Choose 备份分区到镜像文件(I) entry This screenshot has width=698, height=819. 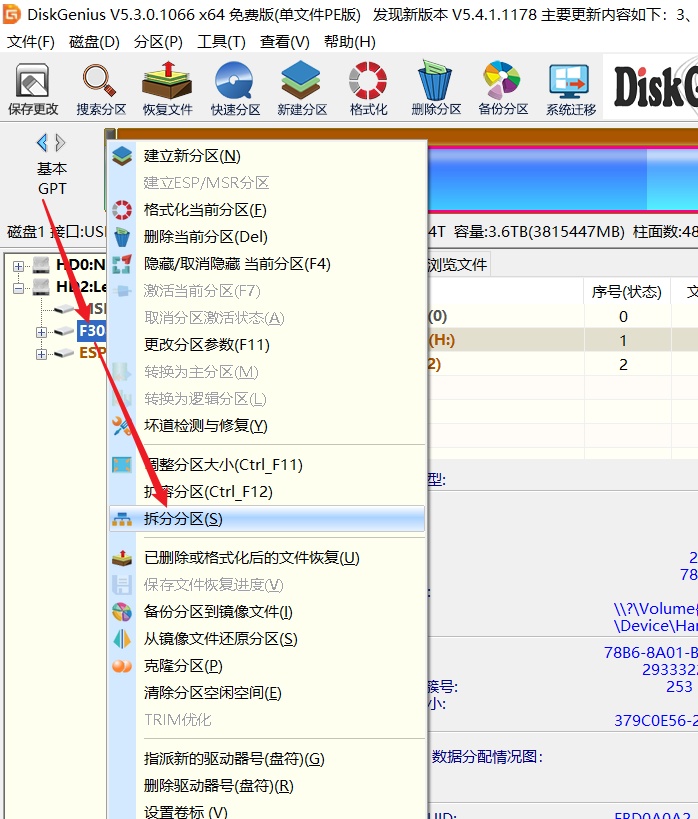tap(267, 612)
